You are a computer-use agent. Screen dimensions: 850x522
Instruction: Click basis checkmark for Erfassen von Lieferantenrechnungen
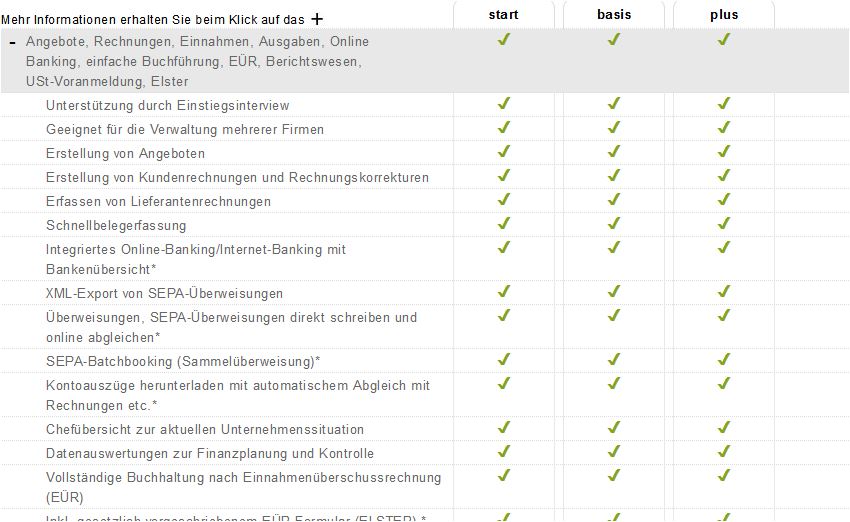[614, 199]
